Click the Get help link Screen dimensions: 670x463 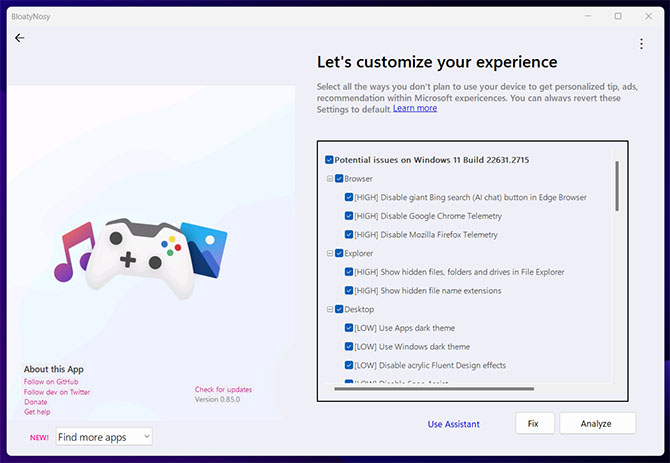click(x=37, y=412)
